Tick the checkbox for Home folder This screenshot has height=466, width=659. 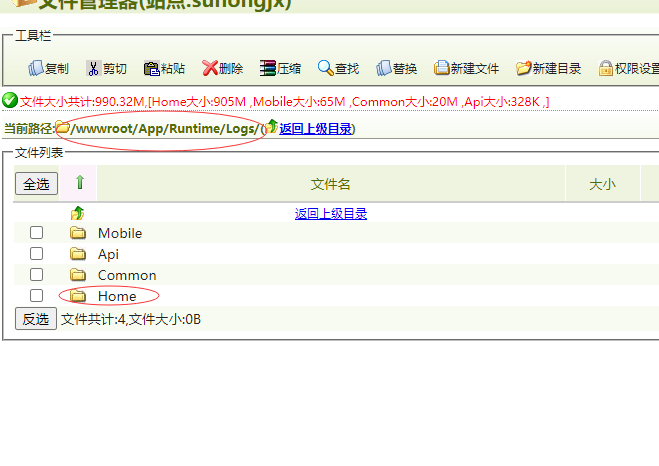coord(37,295)
